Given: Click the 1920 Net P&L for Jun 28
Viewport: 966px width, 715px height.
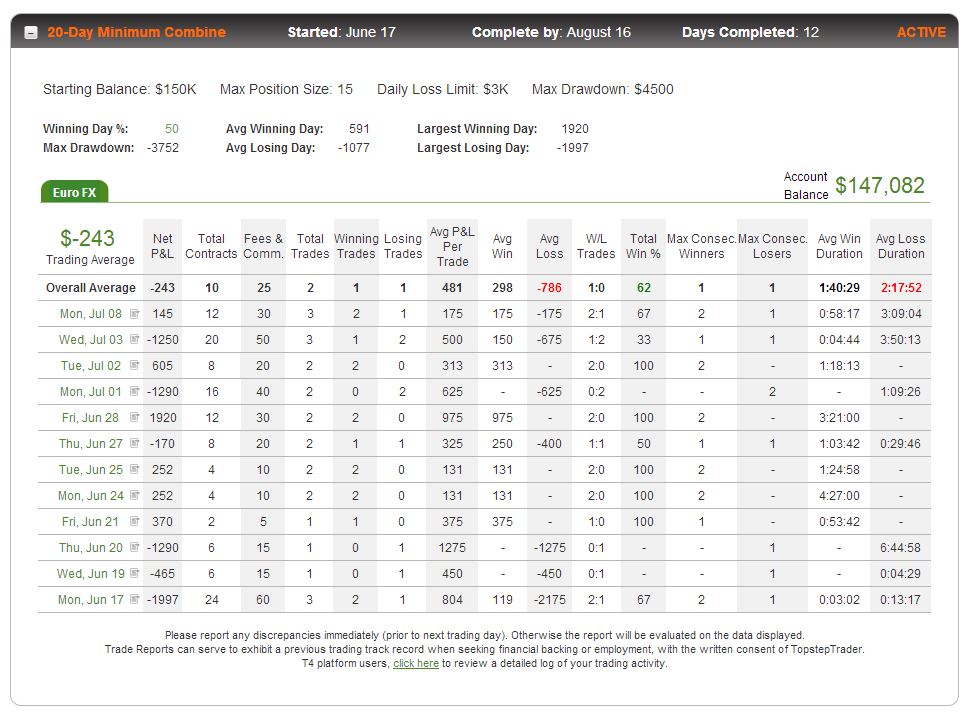Looking at the screenshot, I should coord(163,418).
